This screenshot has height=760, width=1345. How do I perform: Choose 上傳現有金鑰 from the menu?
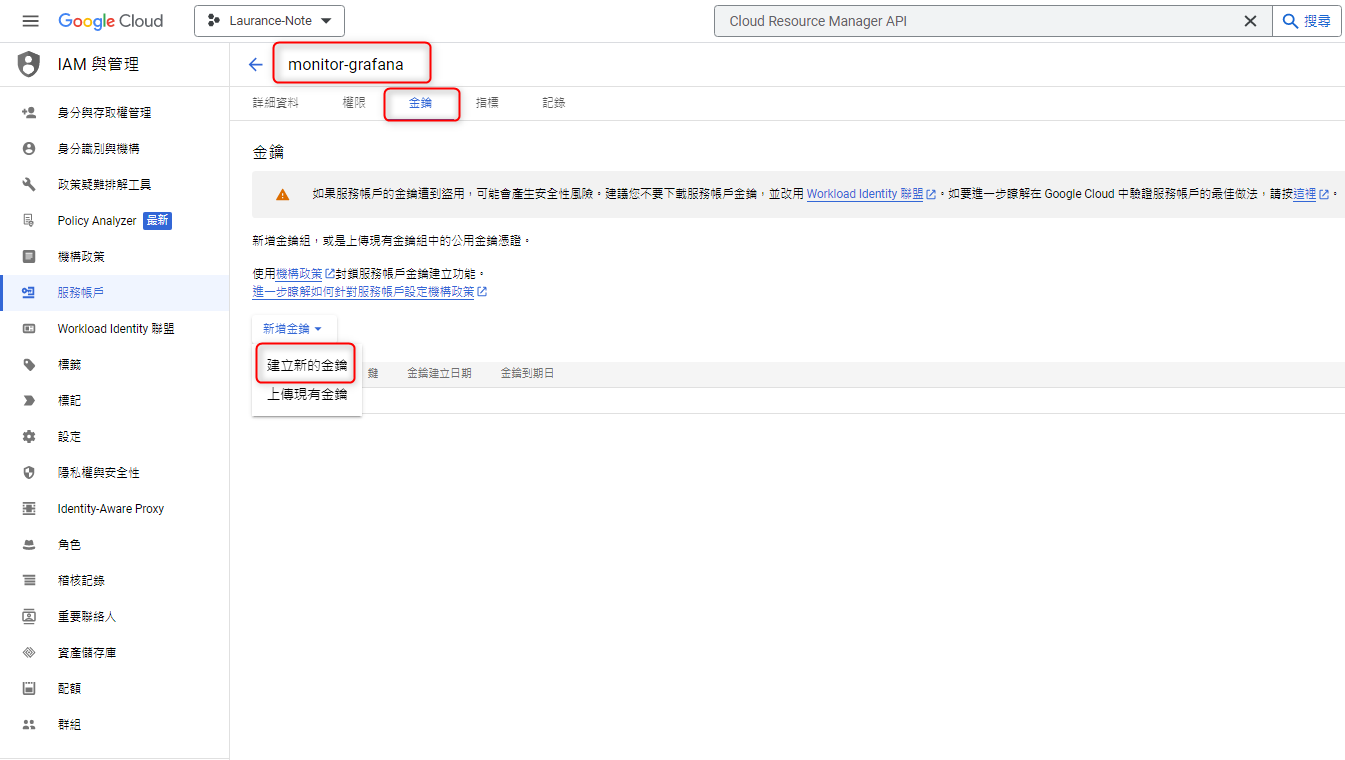tap(307, 395)
